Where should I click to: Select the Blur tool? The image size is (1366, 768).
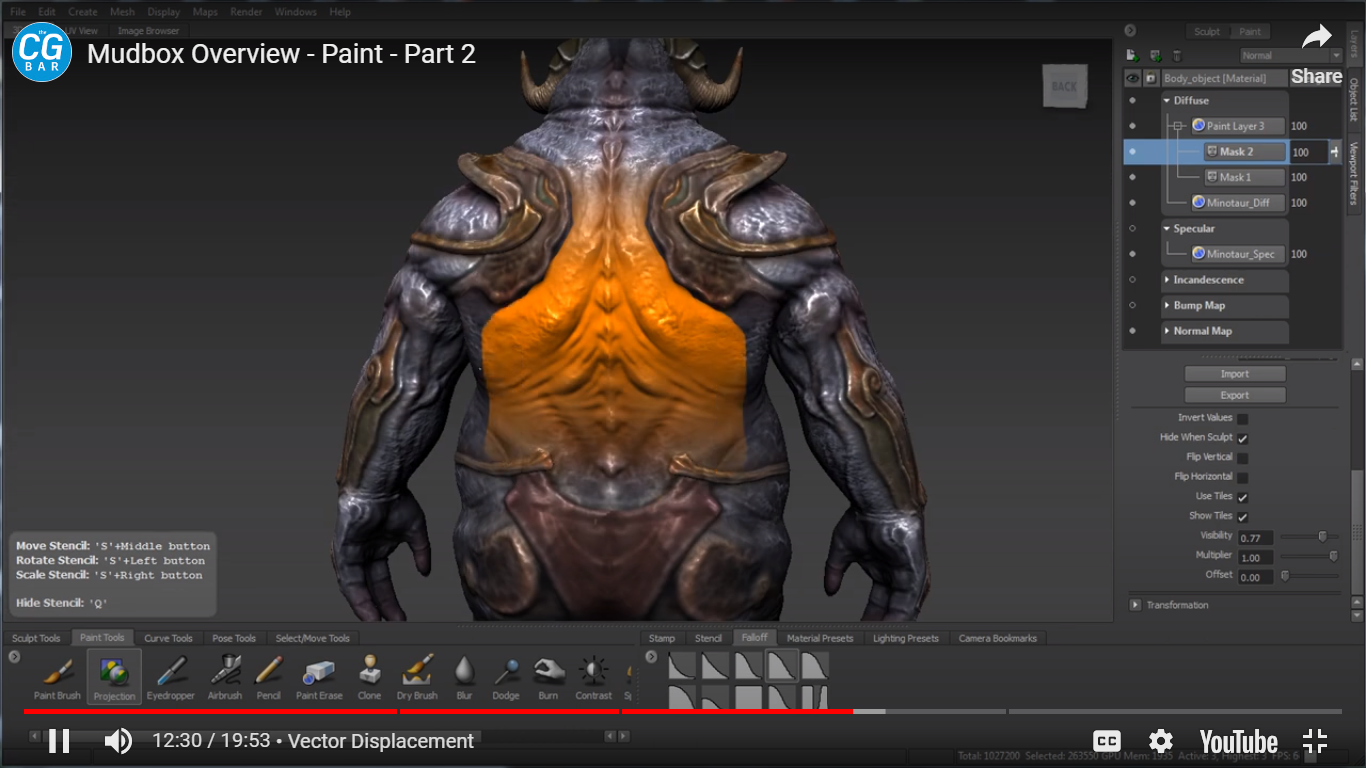pos(464,677)
